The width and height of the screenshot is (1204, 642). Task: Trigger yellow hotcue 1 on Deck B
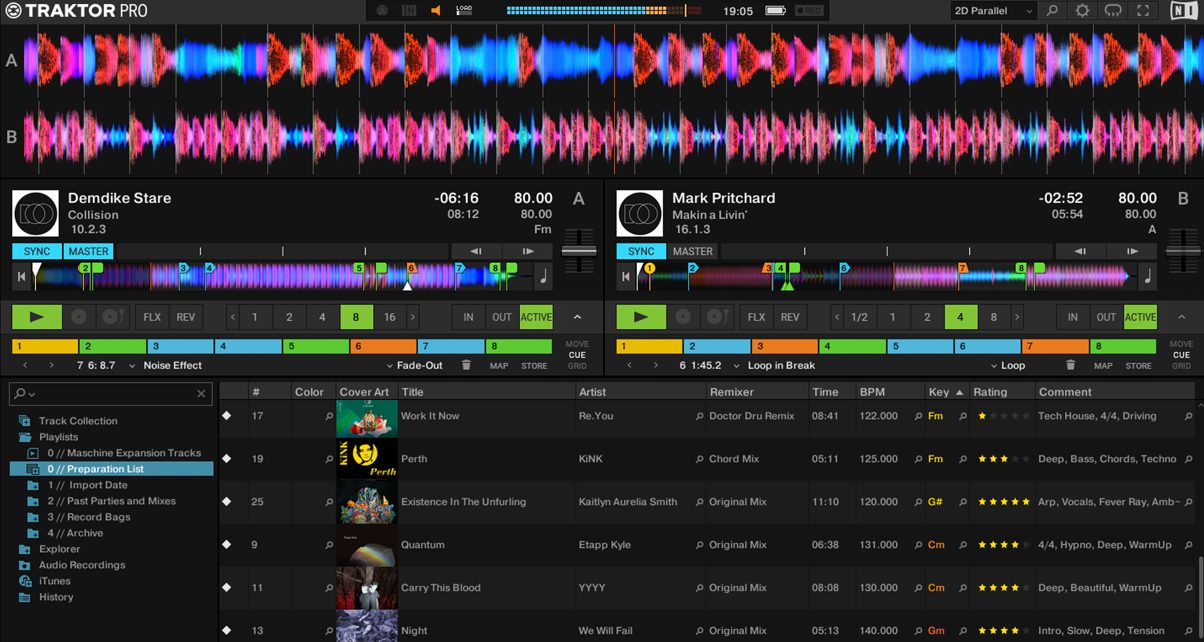tap(649, 347)
